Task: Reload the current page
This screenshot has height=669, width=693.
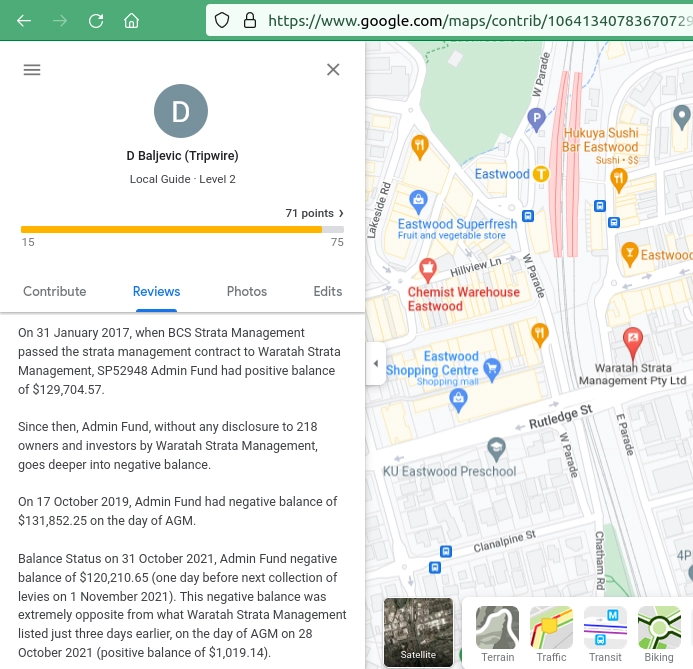Action: 96,20
